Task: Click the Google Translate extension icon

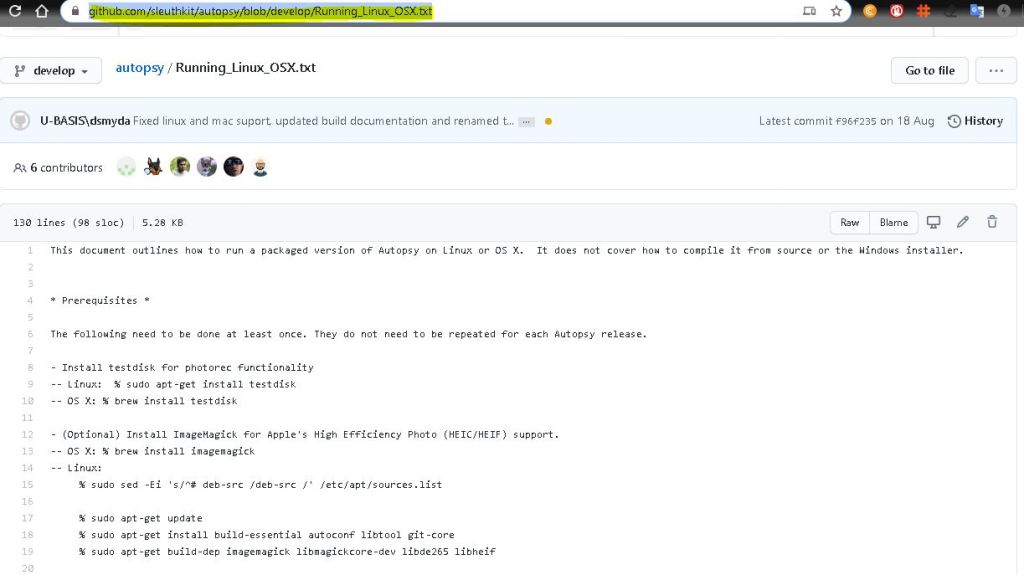Action: pos(977,11)
